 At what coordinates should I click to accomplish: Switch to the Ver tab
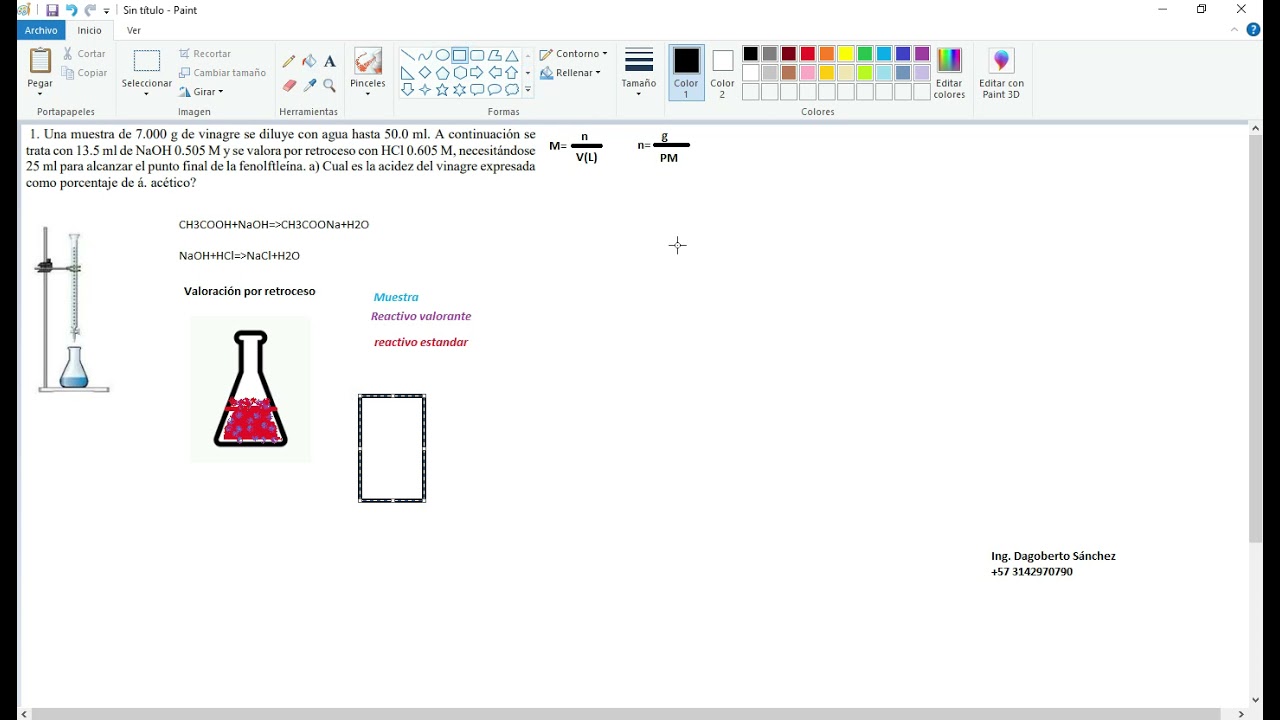tap(134, 30)
